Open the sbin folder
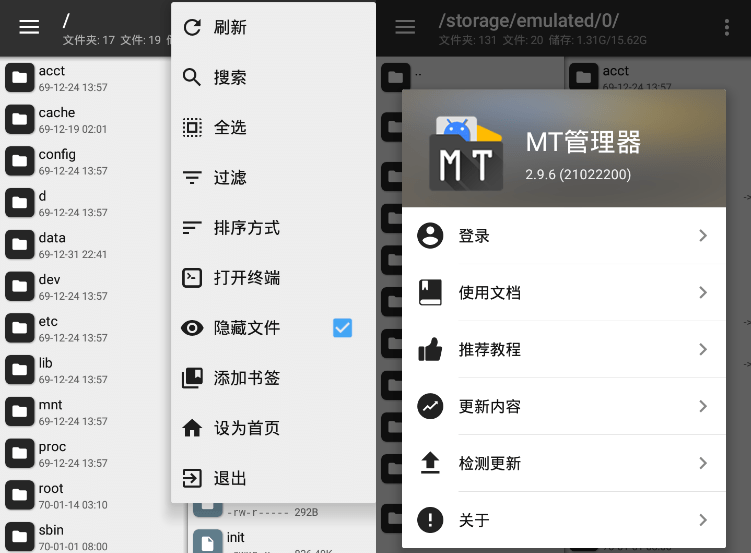 pyautogui.click(x=86, y=537)
